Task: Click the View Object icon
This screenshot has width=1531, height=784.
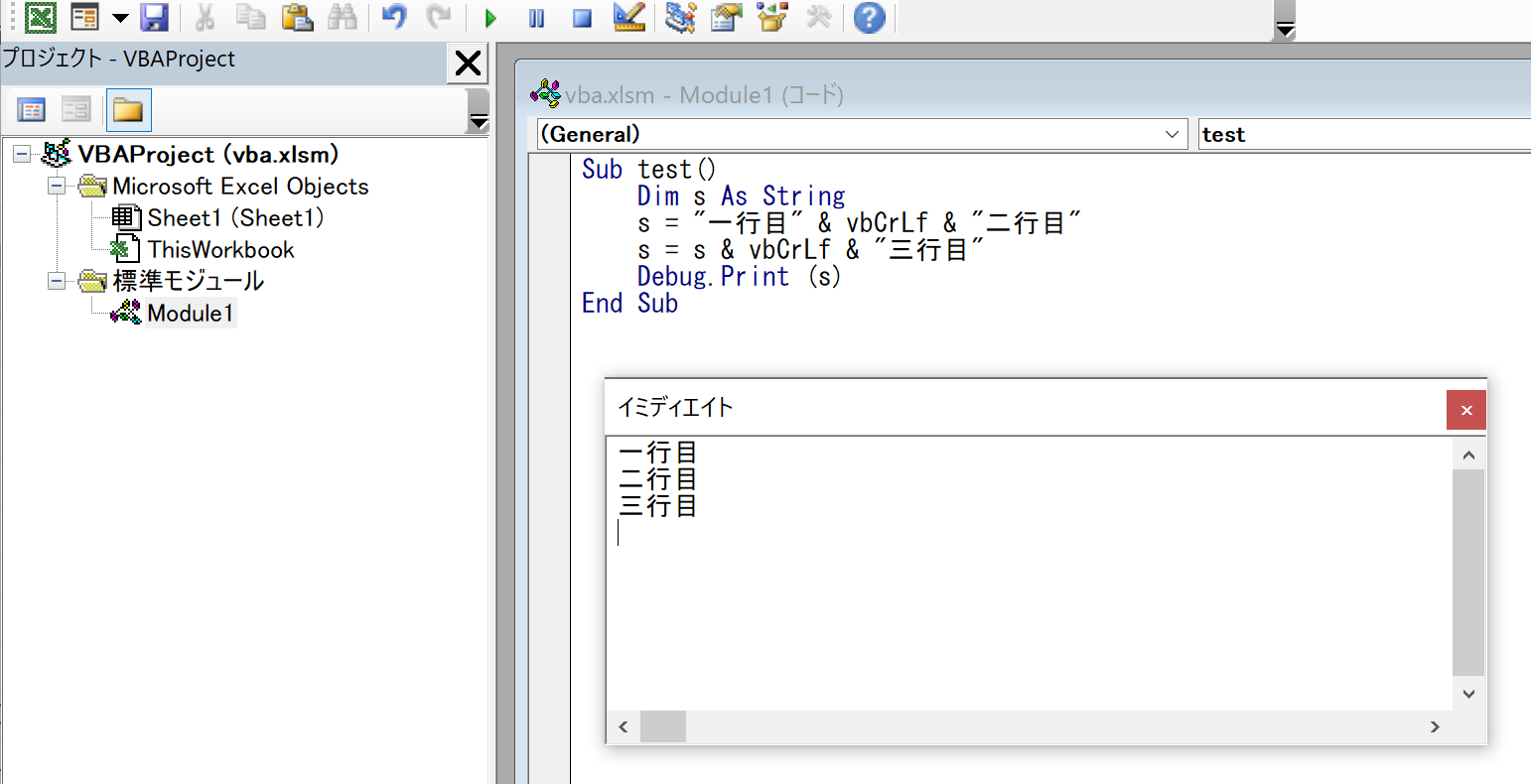Action: [x=76, y=110]
